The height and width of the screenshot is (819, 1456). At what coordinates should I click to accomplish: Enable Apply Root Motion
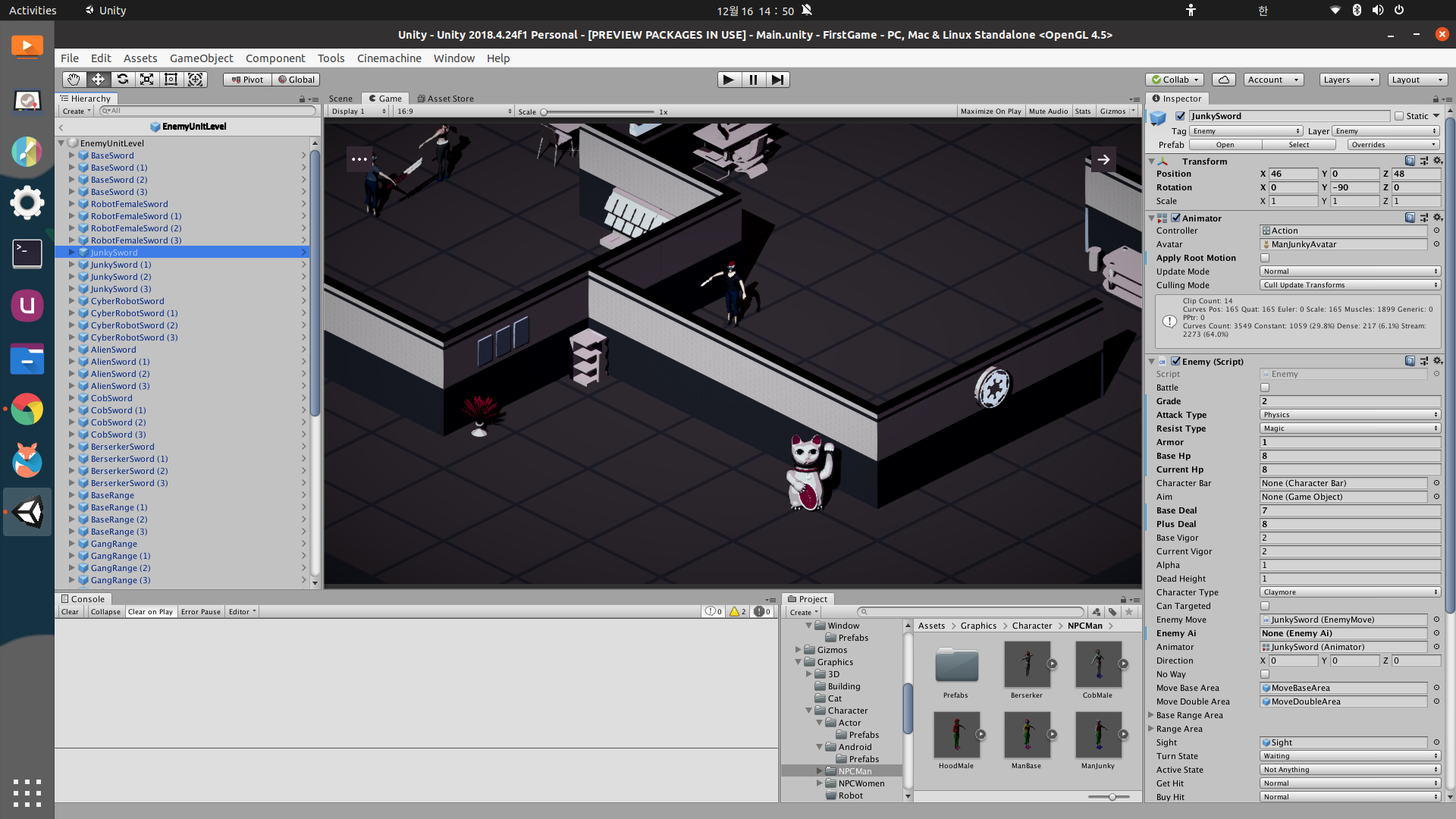pyautogui.click(x=1265, y=258)
